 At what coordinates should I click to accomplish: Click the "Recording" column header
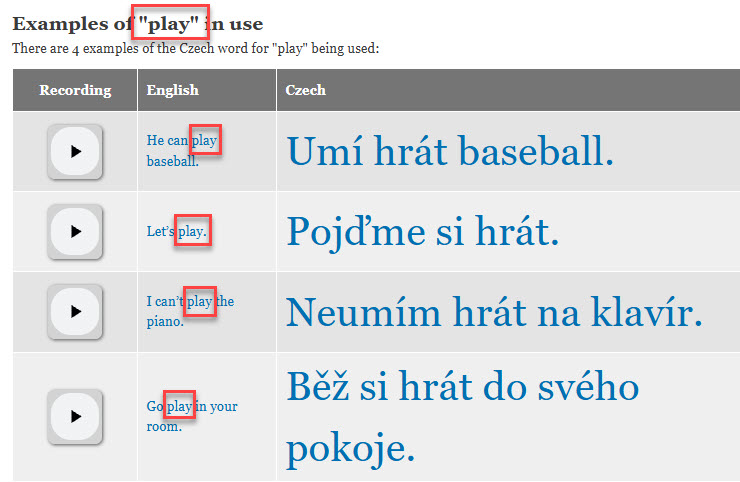[x=75, y=90]
